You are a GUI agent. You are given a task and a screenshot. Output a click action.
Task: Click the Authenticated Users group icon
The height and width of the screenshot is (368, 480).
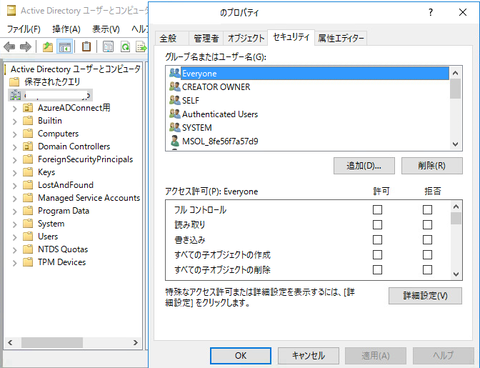coord(175,114)
